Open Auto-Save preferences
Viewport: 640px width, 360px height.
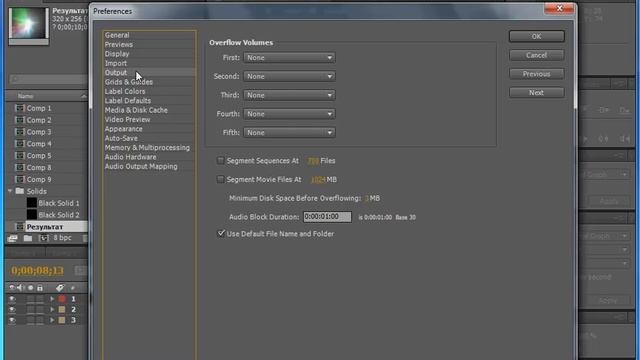[121, 138]
